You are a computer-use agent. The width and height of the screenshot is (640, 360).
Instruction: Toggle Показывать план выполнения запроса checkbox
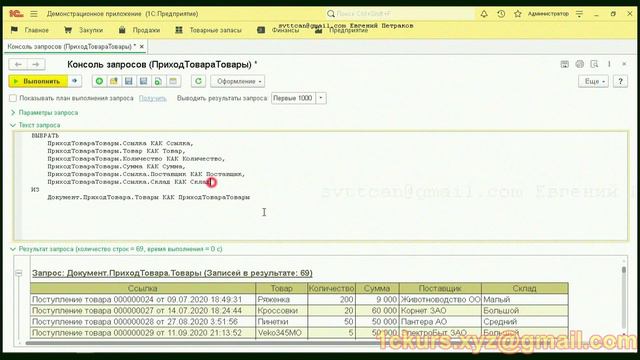tap(13, 98)
